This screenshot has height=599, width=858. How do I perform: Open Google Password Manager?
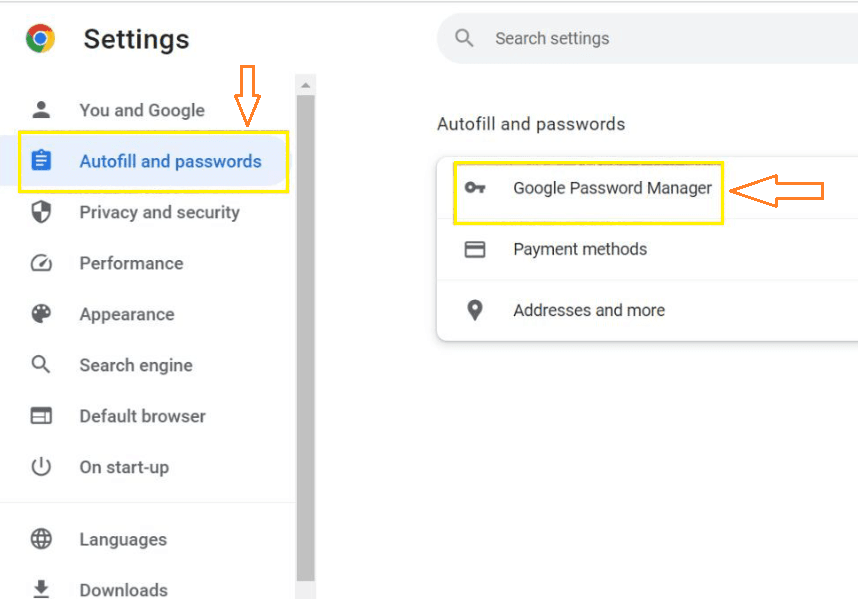[647, 188]
